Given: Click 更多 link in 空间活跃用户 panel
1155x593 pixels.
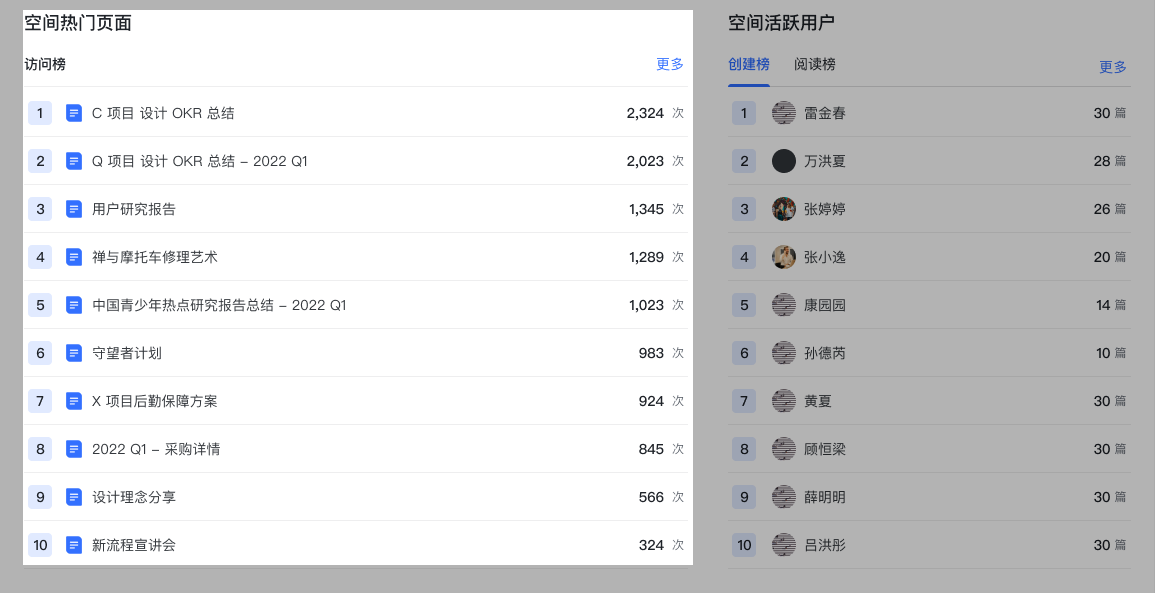Looking at the screenshot, I should [x=1113, y=67].
